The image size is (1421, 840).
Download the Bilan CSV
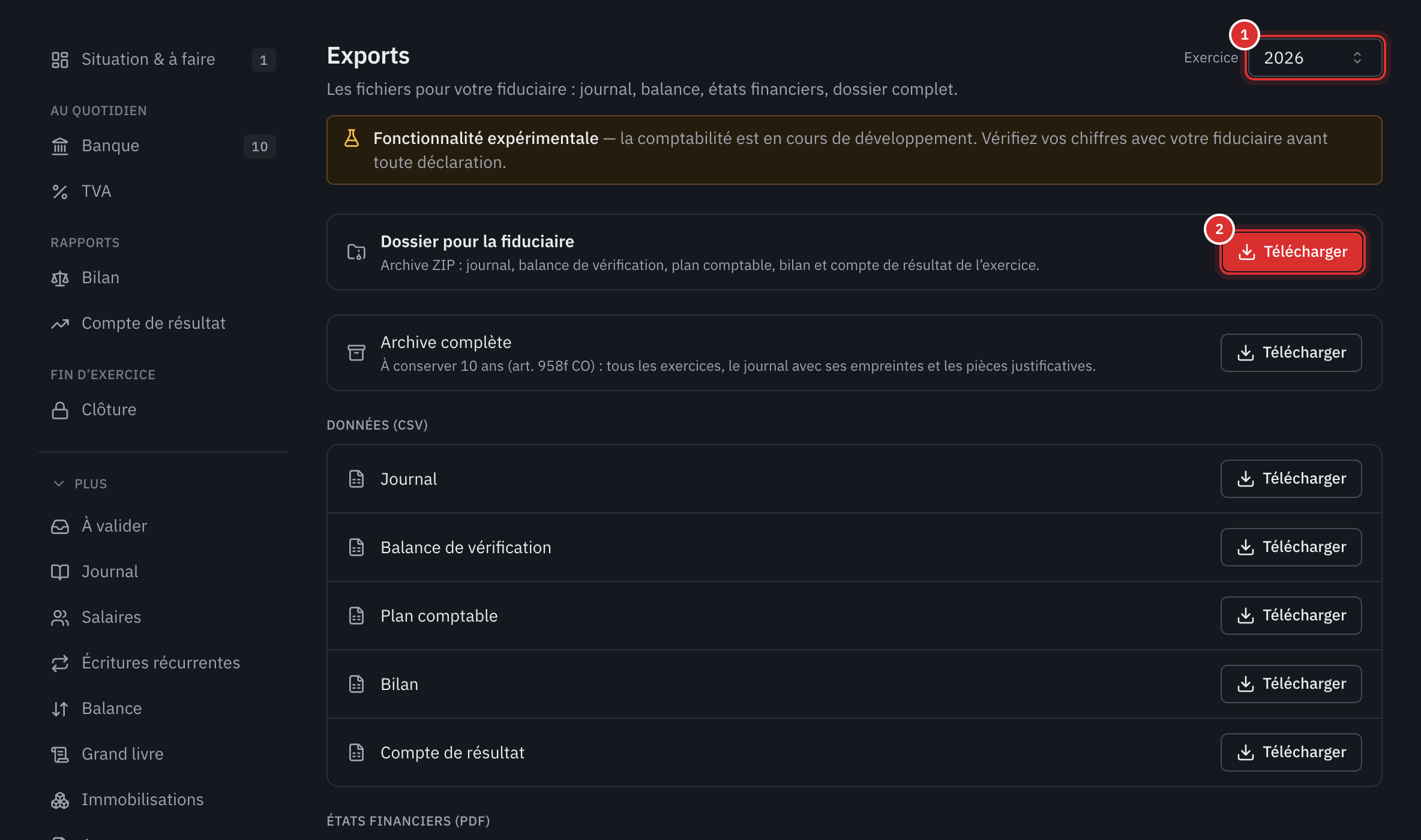pos(1291,684)
